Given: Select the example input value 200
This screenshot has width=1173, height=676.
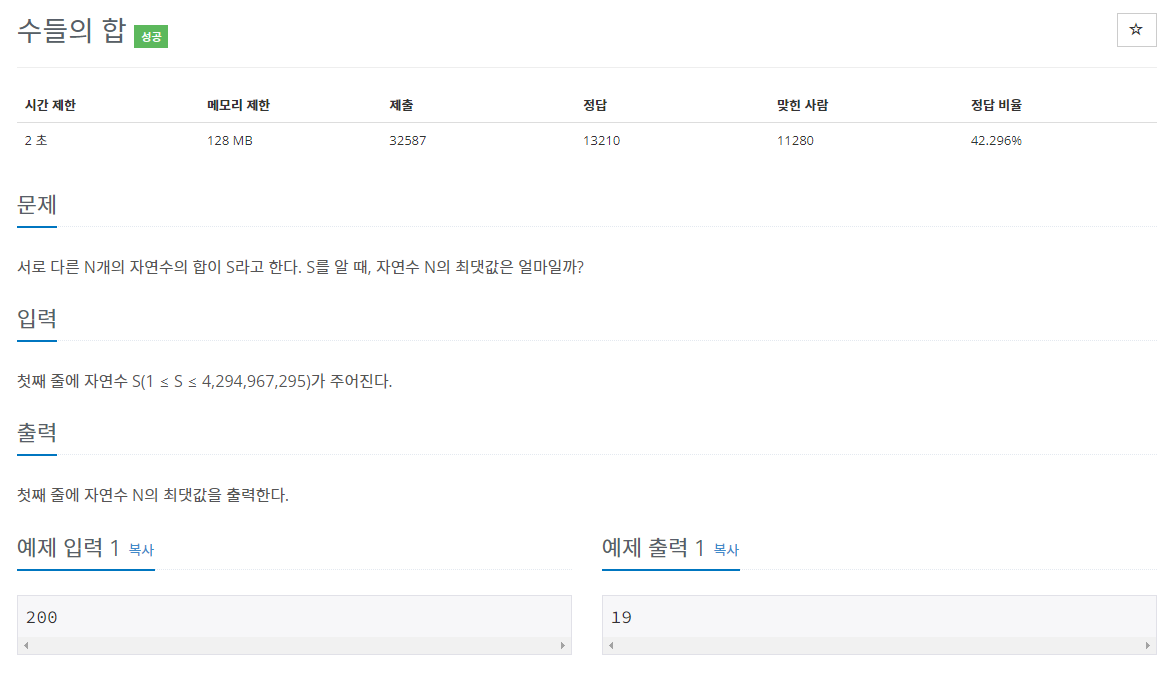Looking at the screenshot, I should 42,618.
